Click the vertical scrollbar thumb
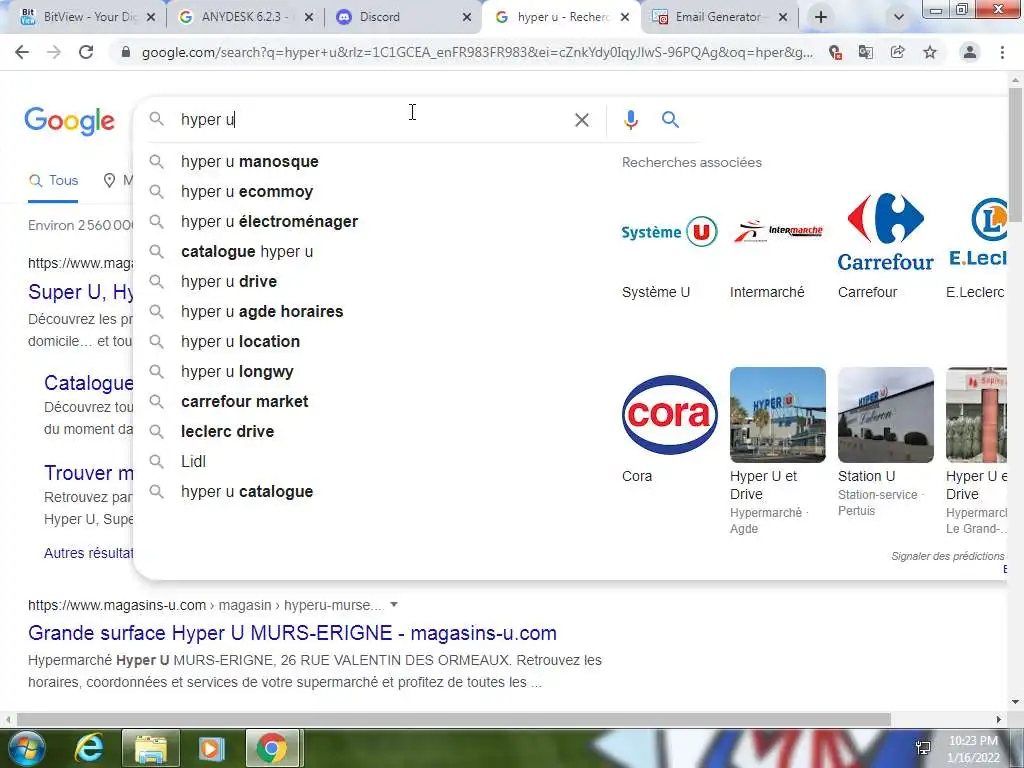The height and width of the screenshot is (768, 1024). click(1015, 153)
